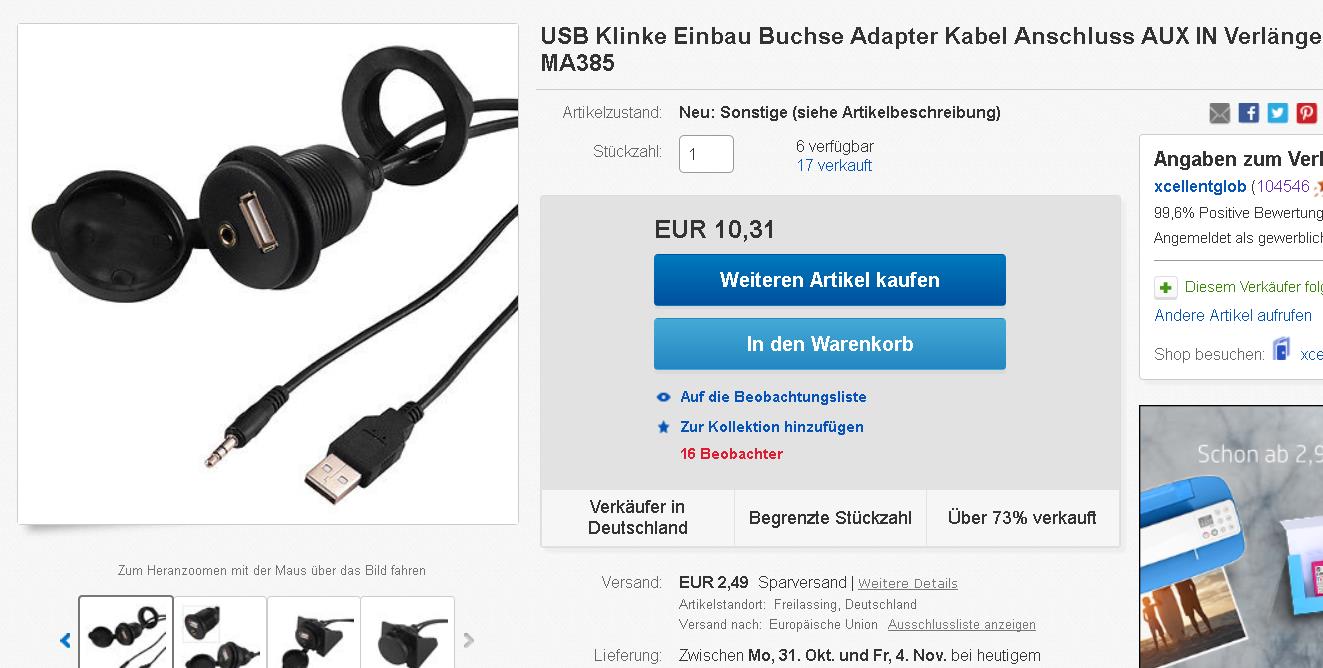
Task: Open the 17 verkauft link
Action: pos(834,166)
